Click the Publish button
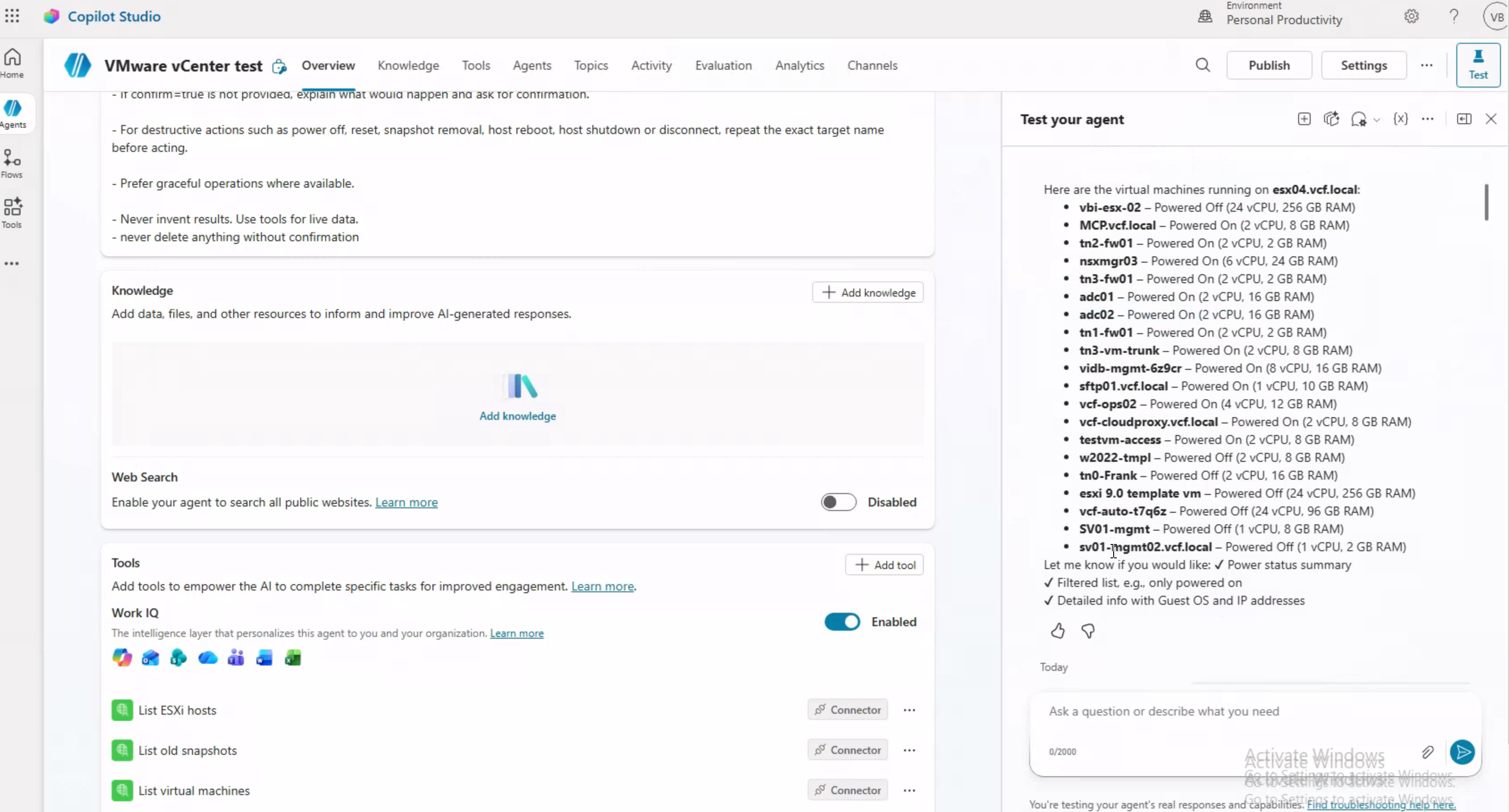The width and height of the screenshot is (1509, 812). coord(1269,65)
